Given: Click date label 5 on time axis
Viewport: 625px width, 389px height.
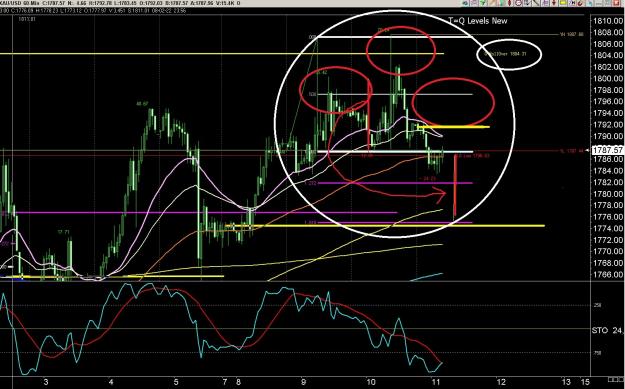Looking at the screenshot, I should [176, 381].
